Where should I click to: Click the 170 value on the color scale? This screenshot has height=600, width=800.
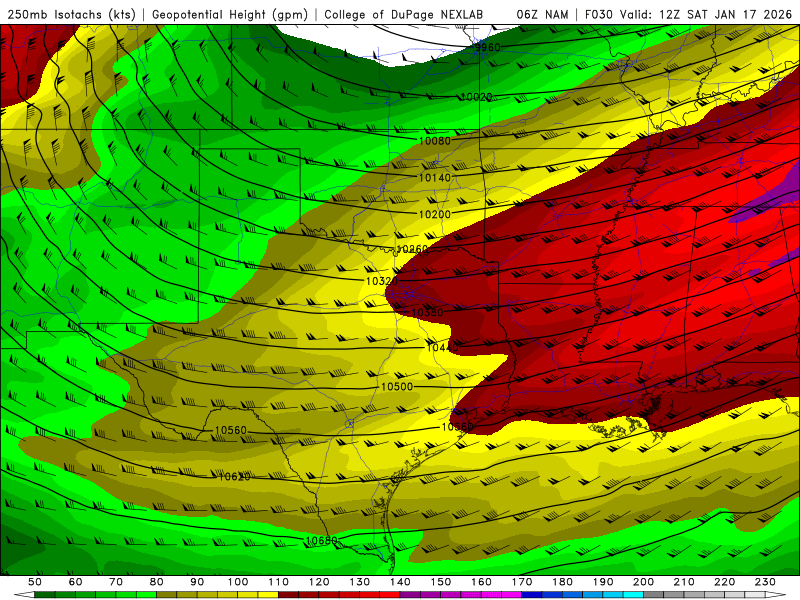coord(522,582)
